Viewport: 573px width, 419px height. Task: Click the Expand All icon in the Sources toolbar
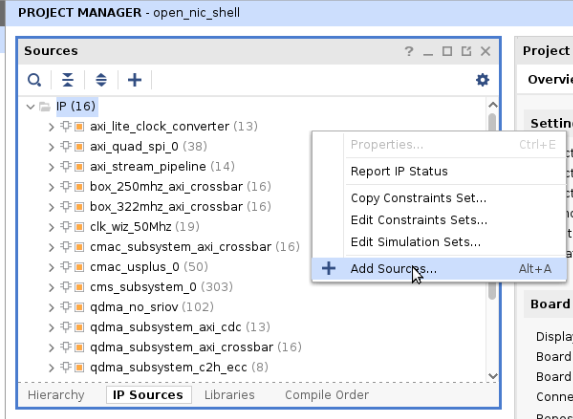[x=101, y=80]
